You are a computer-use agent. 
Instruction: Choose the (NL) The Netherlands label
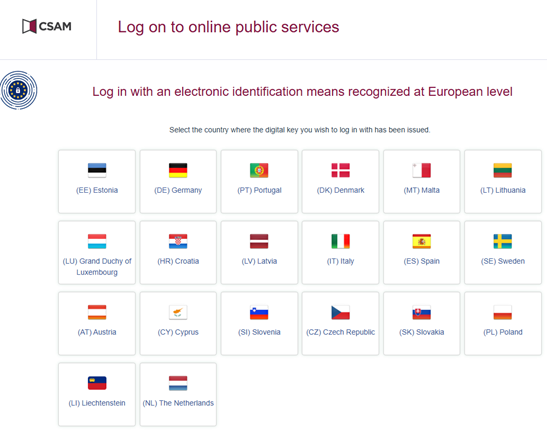[178, 403]
